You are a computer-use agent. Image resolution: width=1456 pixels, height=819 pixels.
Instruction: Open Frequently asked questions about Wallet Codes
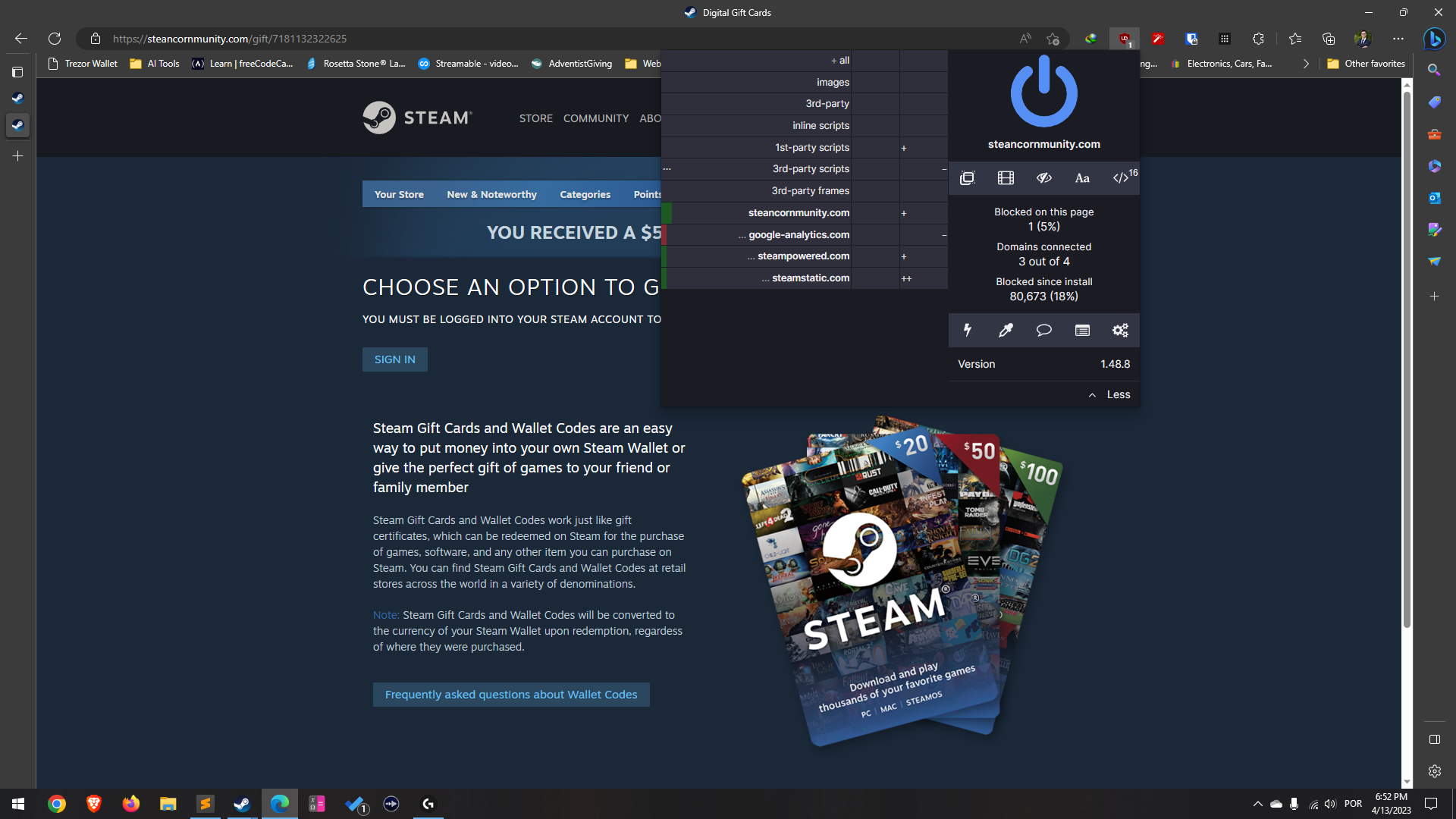pos(511,695)
